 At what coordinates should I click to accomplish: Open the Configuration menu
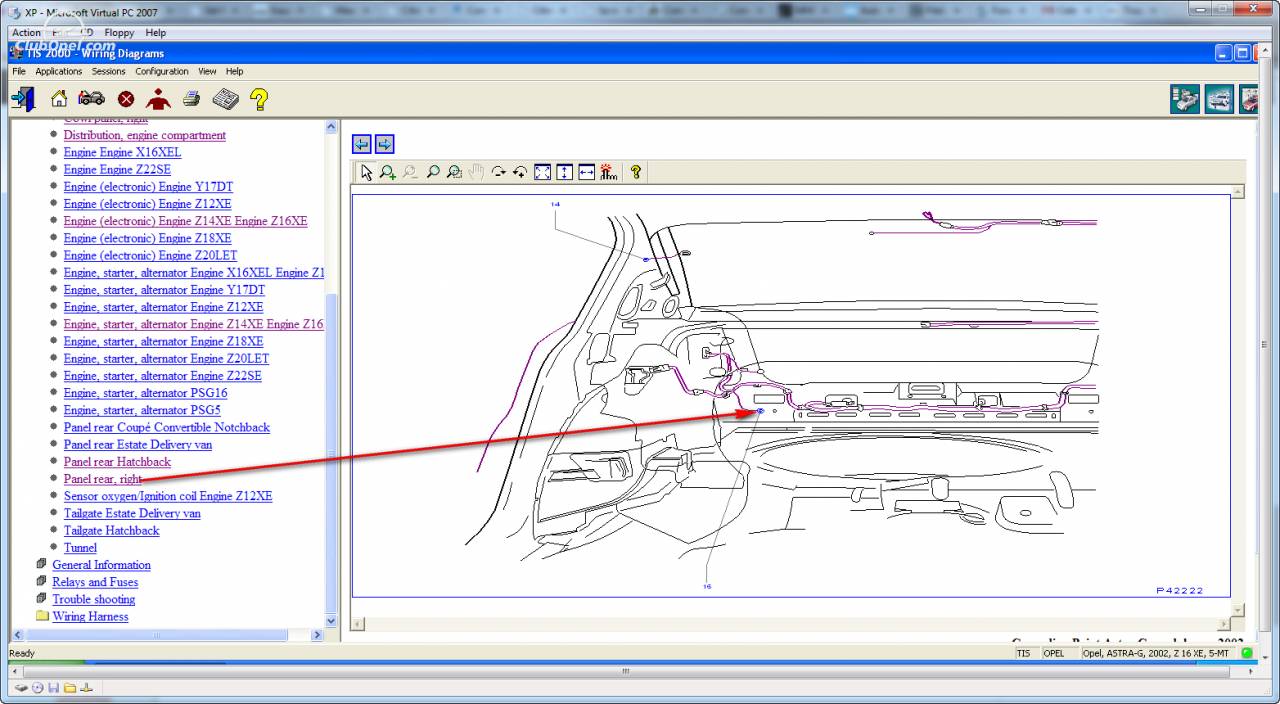coord(162,72)
